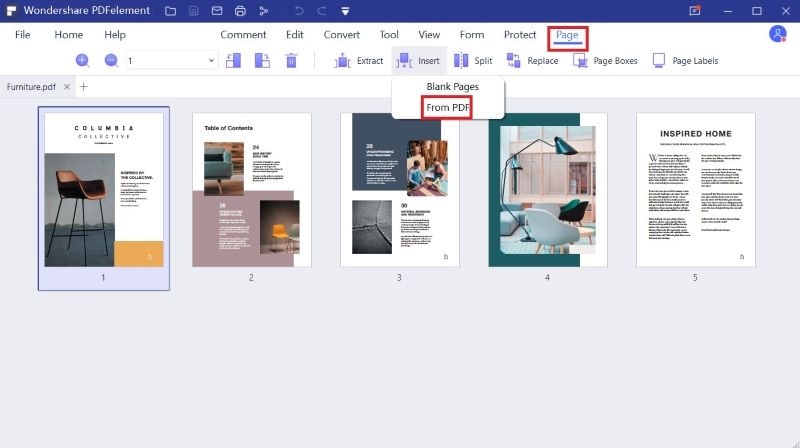Viewport: 800px width, 448px height.
Task: Switch to the Edit tab
Action: click(x=294, y=35)
